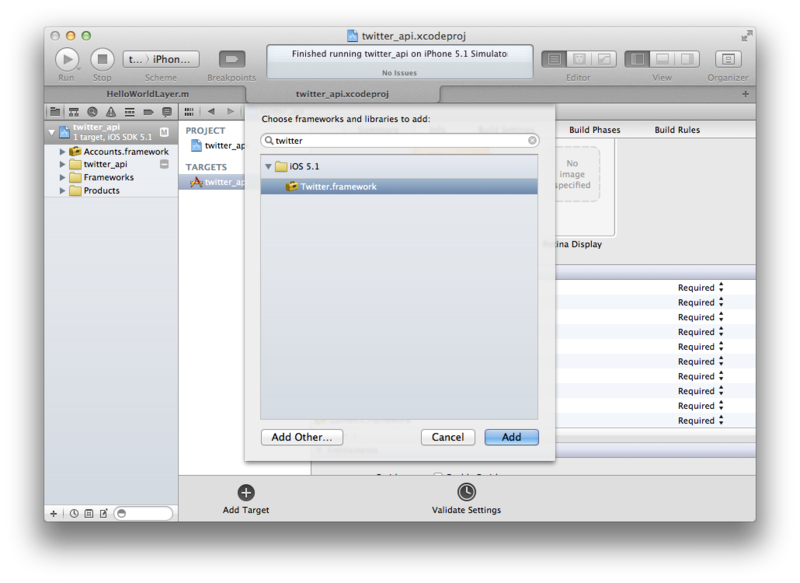Go back with the left arrow
Viewport: 800px width, 583px height.
[211, 112]
